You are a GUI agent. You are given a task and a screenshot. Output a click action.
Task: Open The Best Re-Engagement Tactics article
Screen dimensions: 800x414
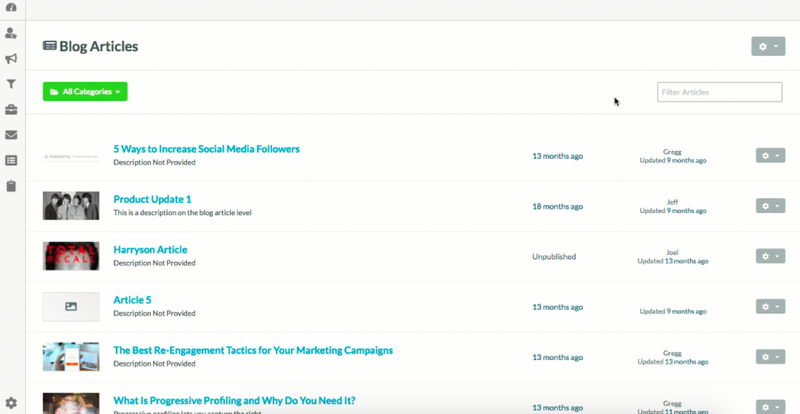pos(253,350)
